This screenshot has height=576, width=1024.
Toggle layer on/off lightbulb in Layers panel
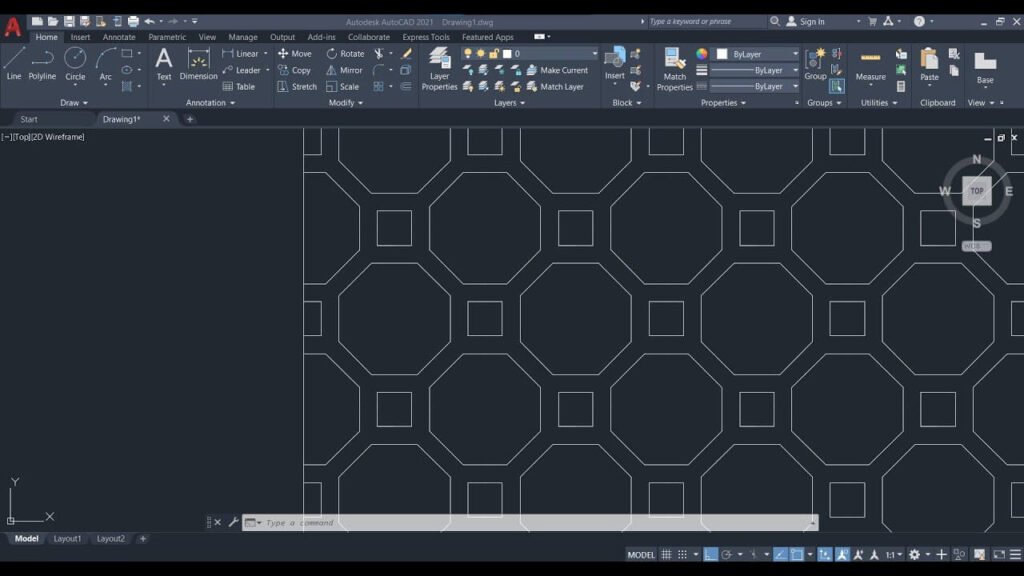click(468, 54)
